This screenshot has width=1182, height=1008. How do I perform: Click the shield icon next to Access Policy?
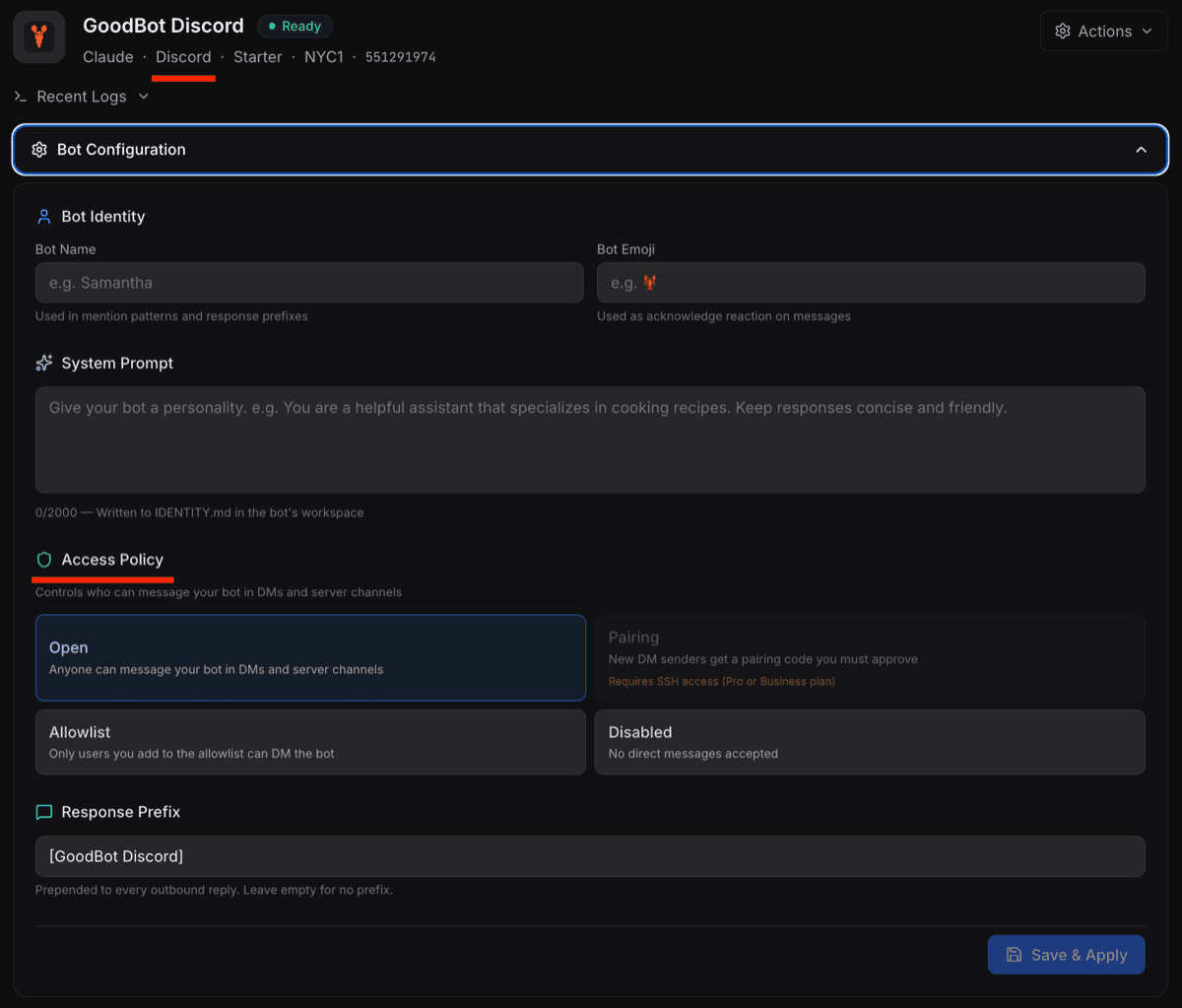point(43,559)
